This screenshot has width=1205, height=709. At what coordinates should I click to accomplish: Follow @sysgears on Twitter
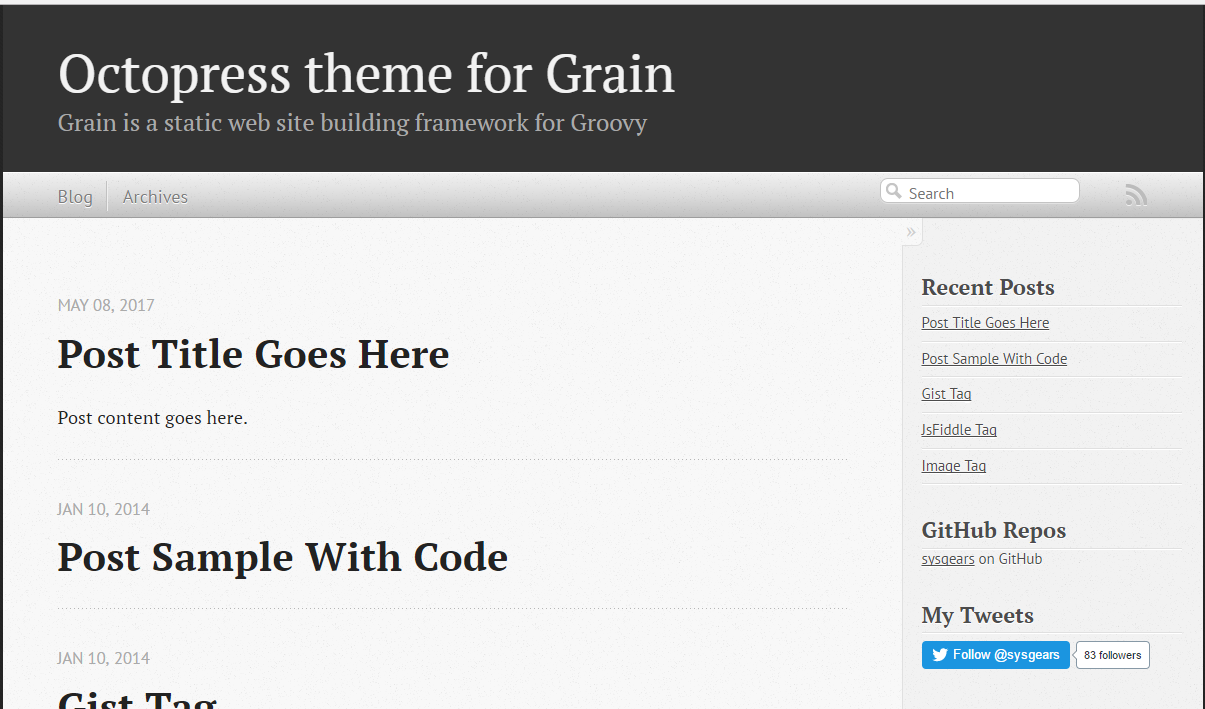(x=996, y=655)
